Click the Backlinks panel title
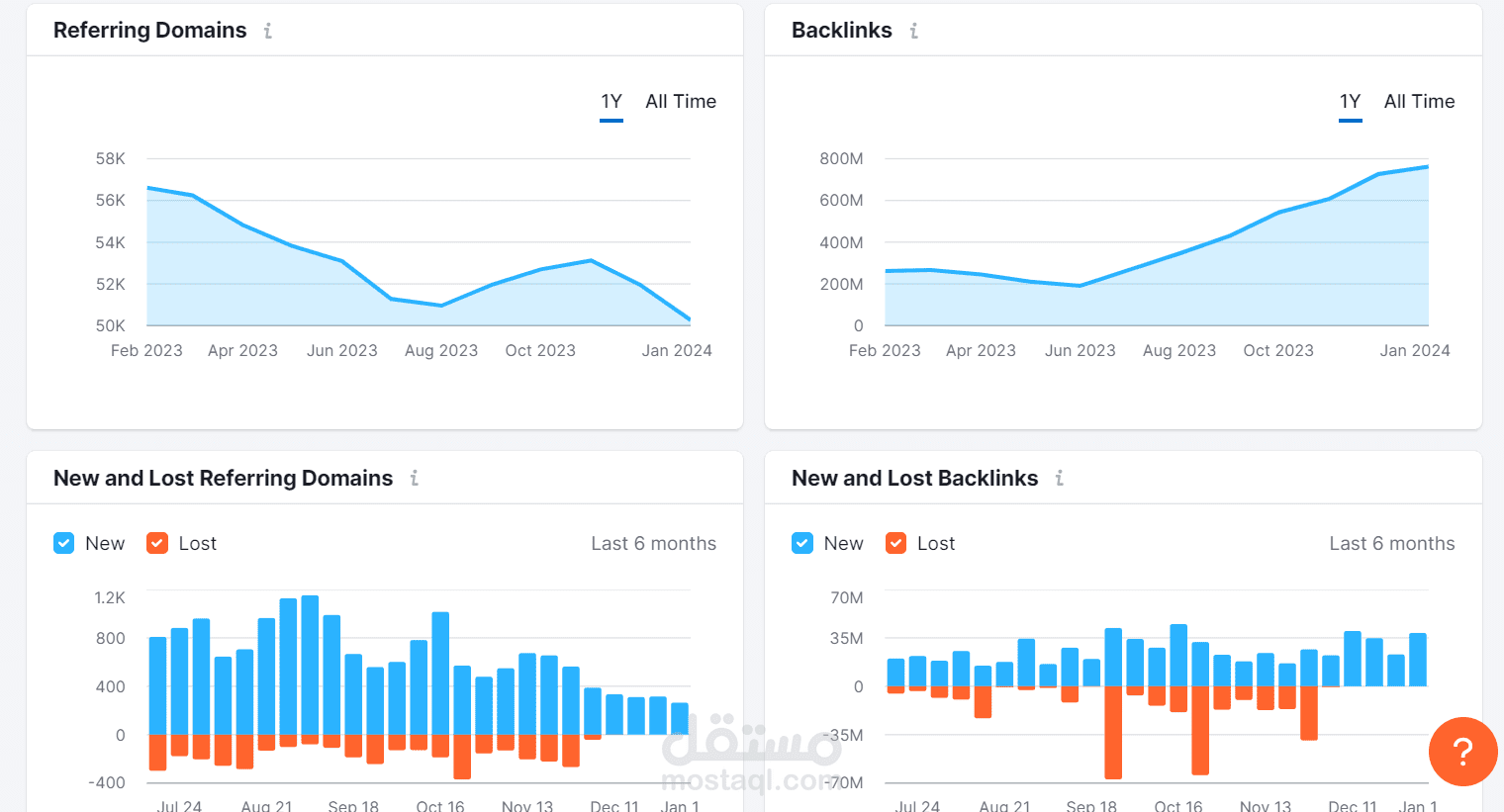1504x812 pixels. [x=842, y=31]
